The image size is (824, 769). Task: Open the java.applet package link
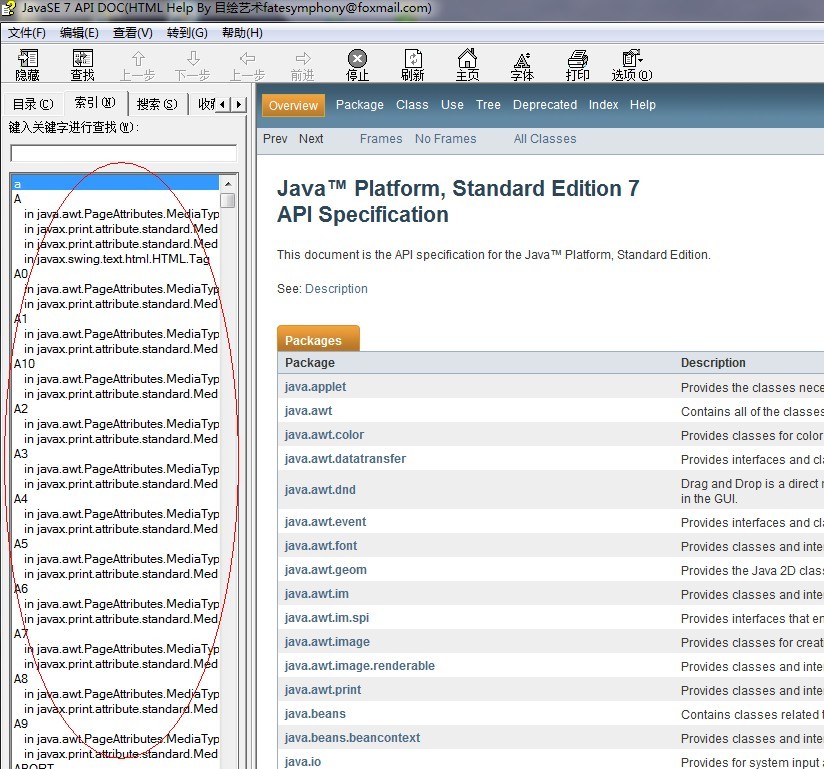(x=315, y=387)
